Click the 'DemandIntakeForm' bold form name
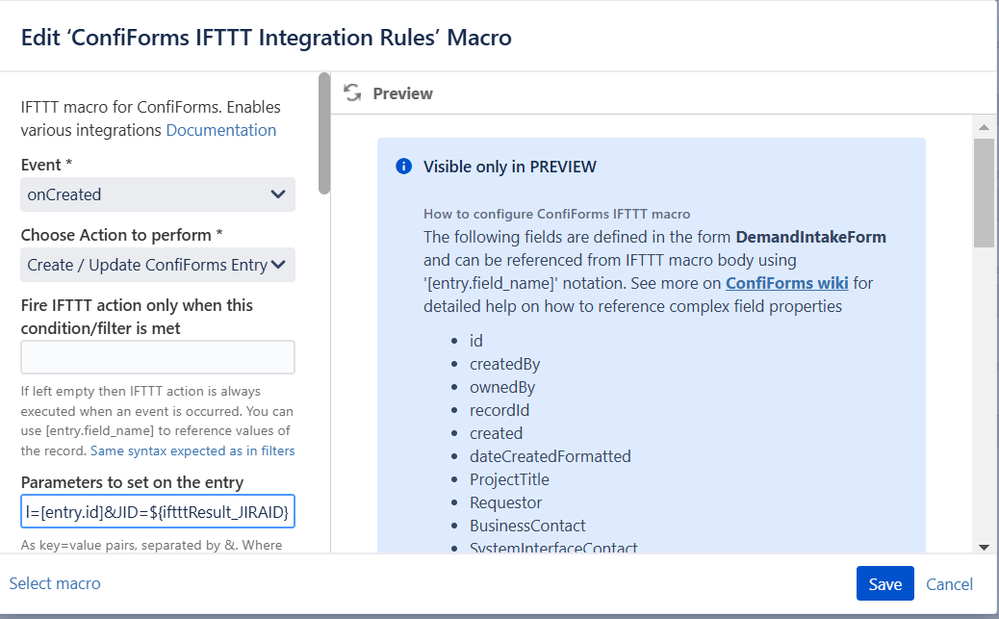Screen dimensions: 999x619 click(810, 237)
